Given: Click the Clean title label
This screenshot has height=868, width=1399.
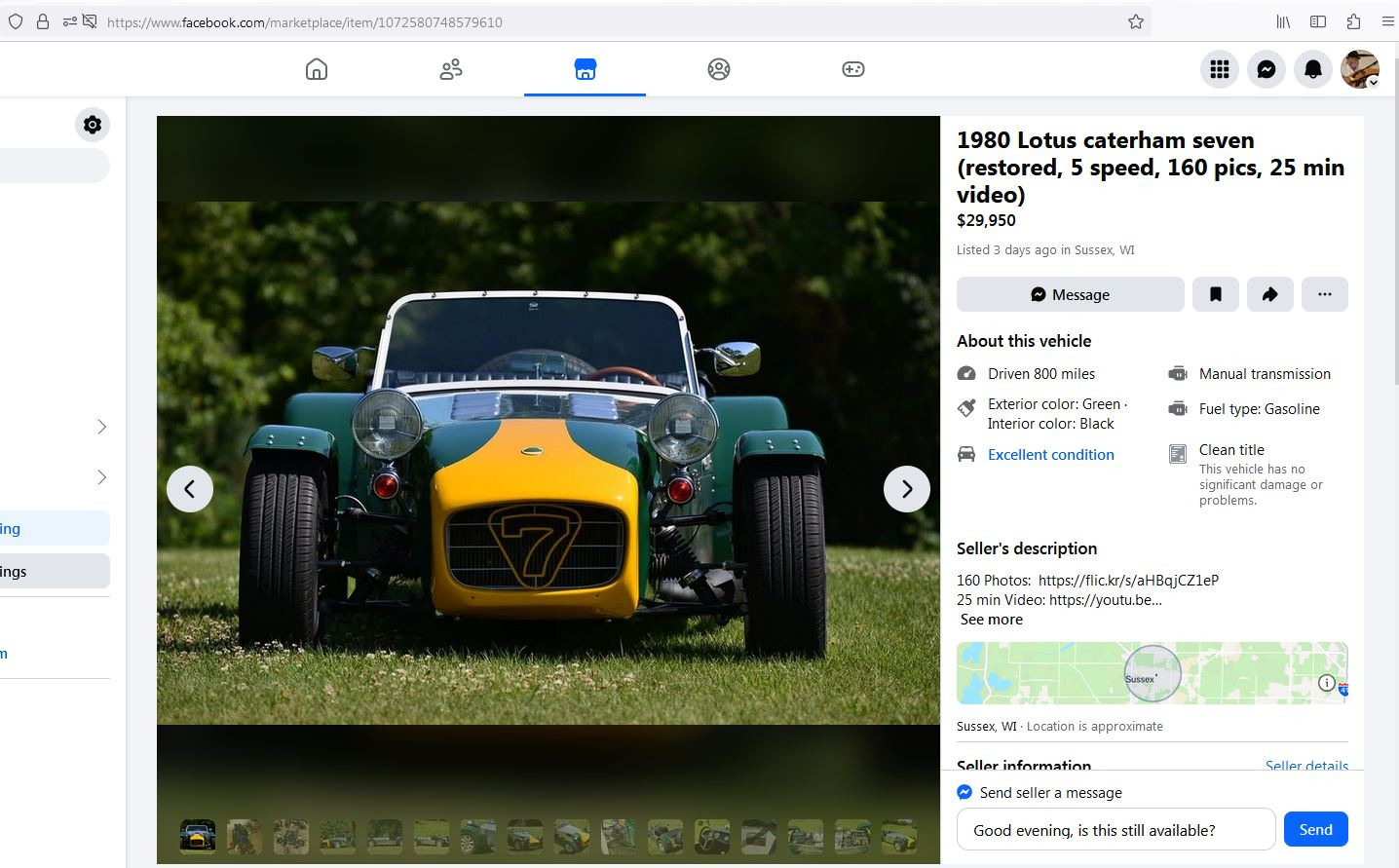Looking at the screenshot, I should point(1231,450).
